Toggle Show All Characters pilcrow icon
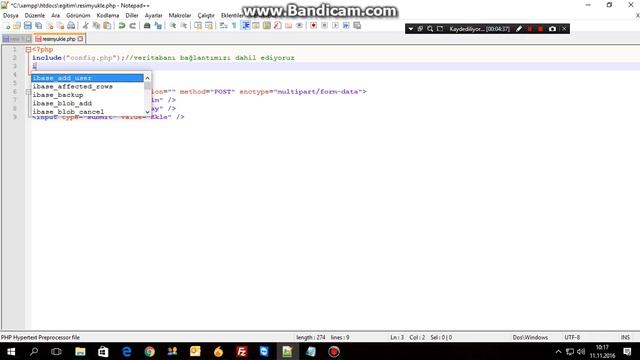 point(234,26)
